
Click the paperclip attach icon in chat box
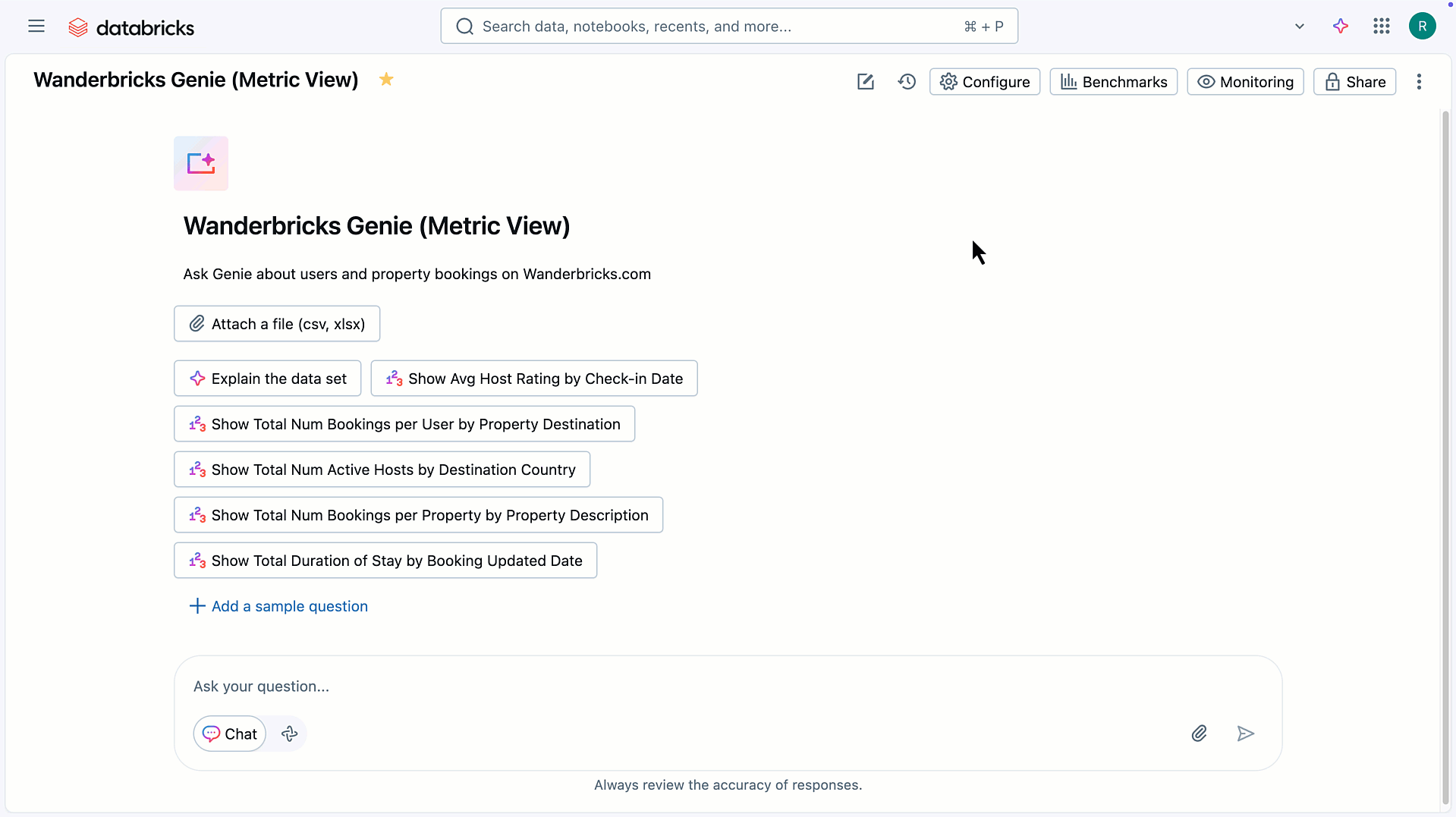(x=1199, y=734)
